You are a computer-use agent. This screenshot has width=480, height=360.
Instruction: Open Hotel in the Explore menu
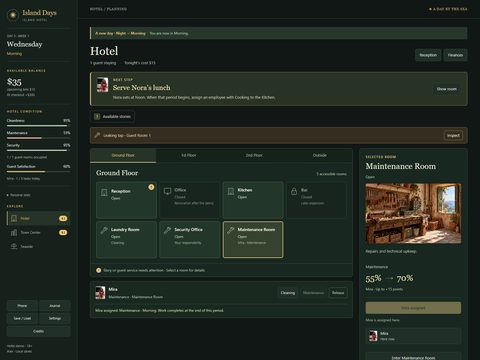tap(39, 218)
